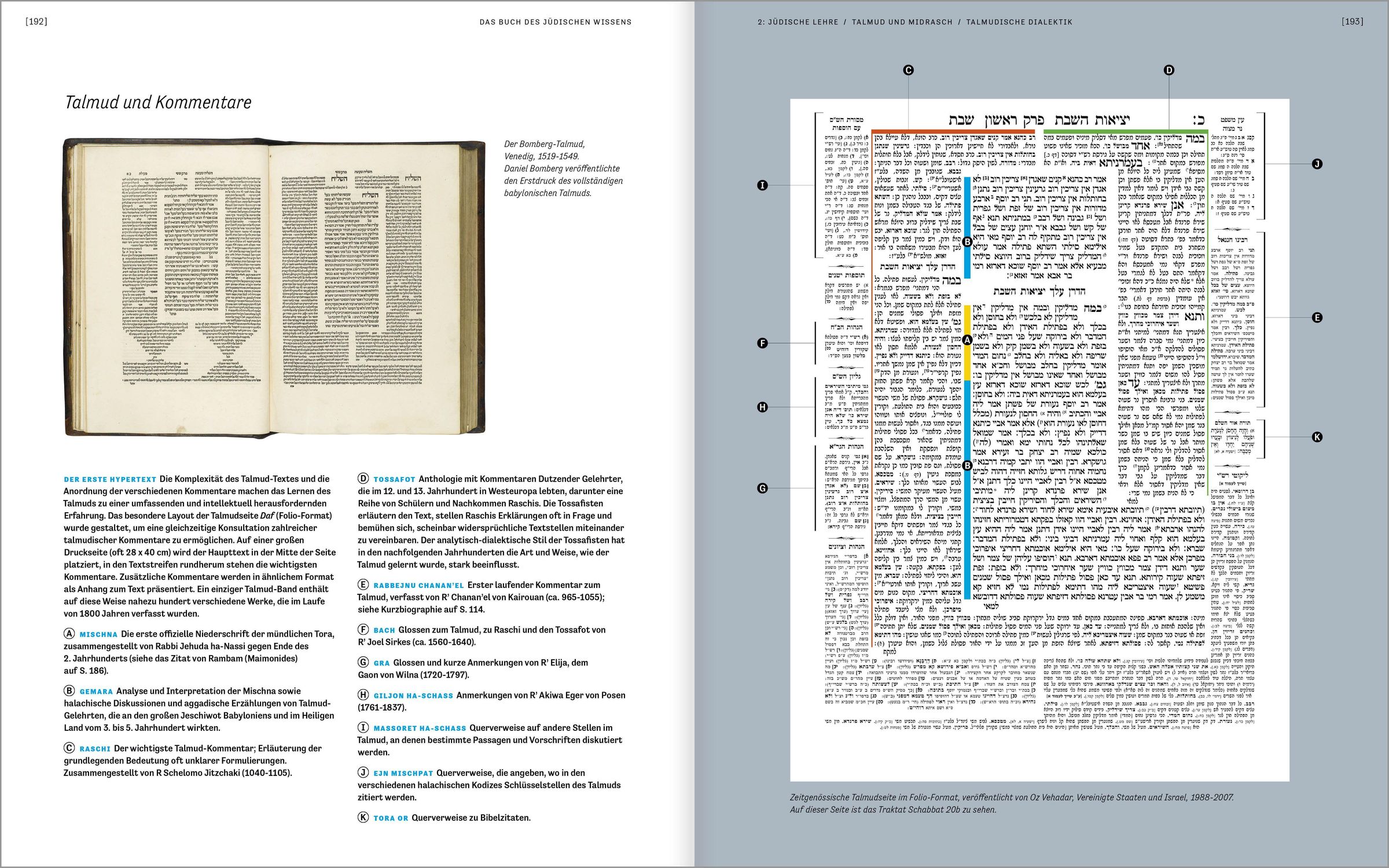
Task: Click page number [193] in the header
Action: coord(1352,21)
